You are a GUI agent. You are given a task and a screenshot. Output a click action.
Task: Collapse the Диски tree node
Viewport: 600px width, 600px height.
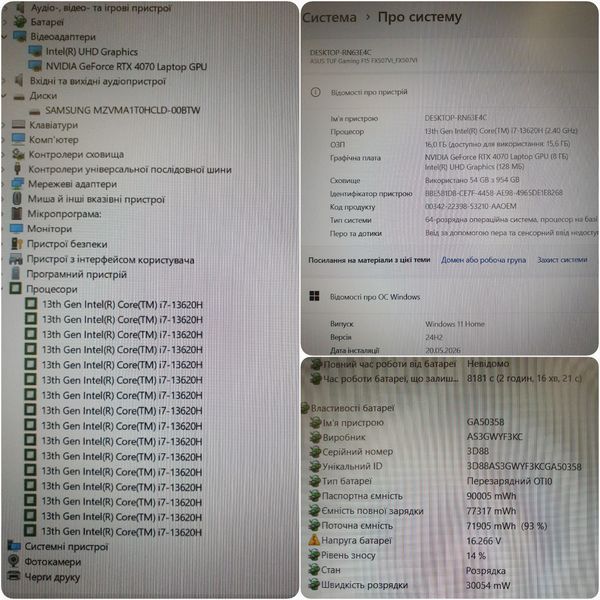(x=4, y=96)
